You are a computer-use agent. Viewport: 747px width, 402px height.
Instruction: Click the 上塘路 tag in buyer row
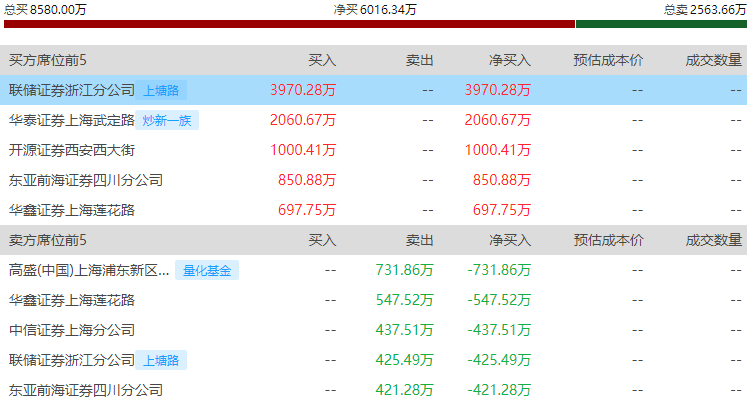[x=161, y=90]
